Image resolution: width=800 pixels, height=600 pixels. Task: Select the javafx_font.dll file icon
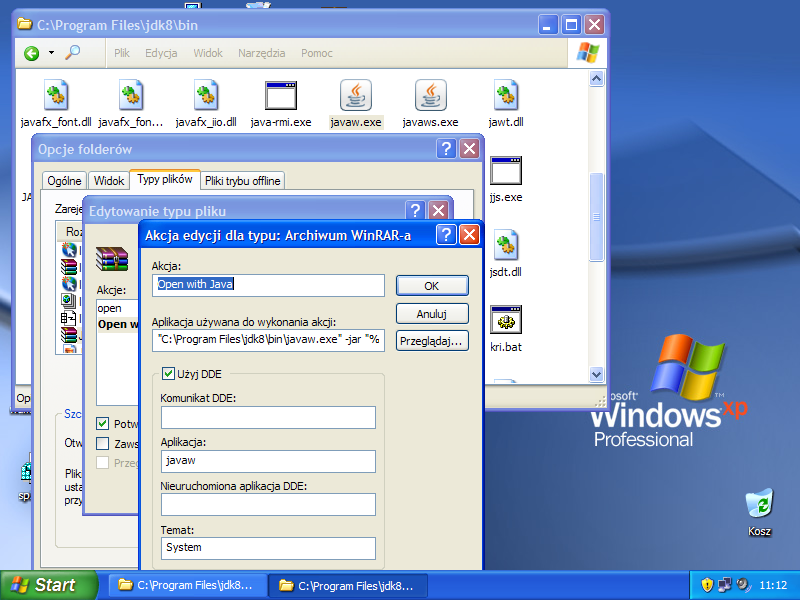[x=56, y=95]
